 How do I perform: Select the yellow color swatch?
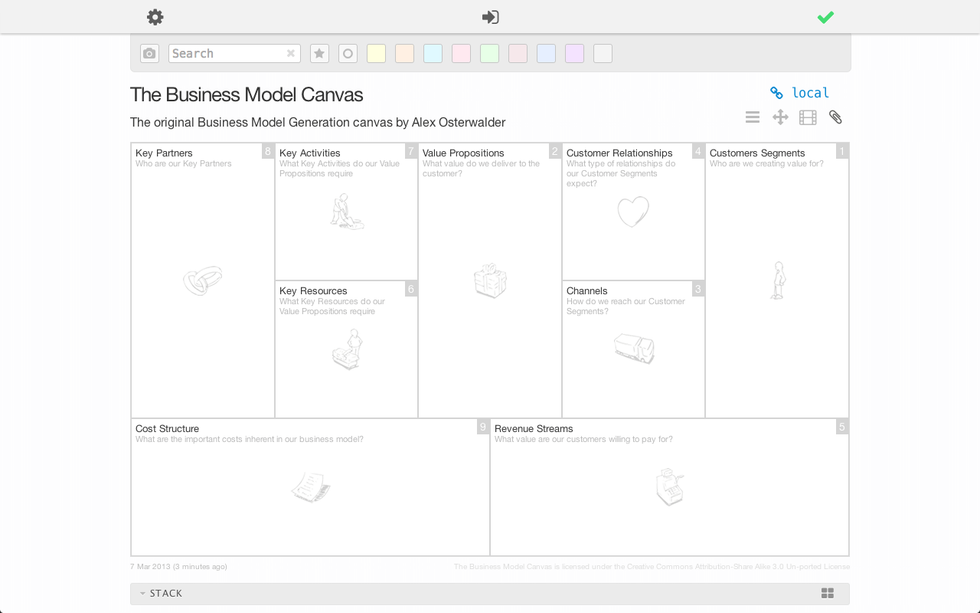tap(376, 52)
